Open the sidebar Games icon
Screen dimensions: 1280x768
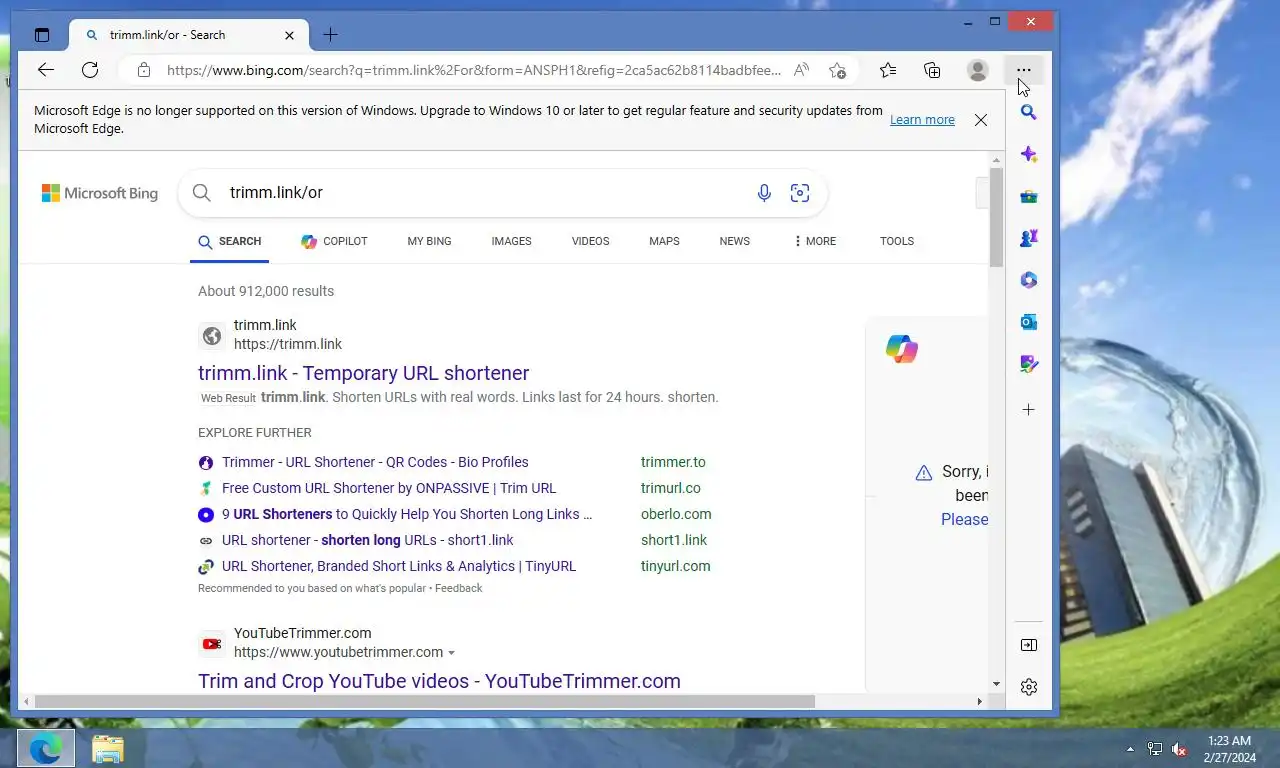point(1028,238)
